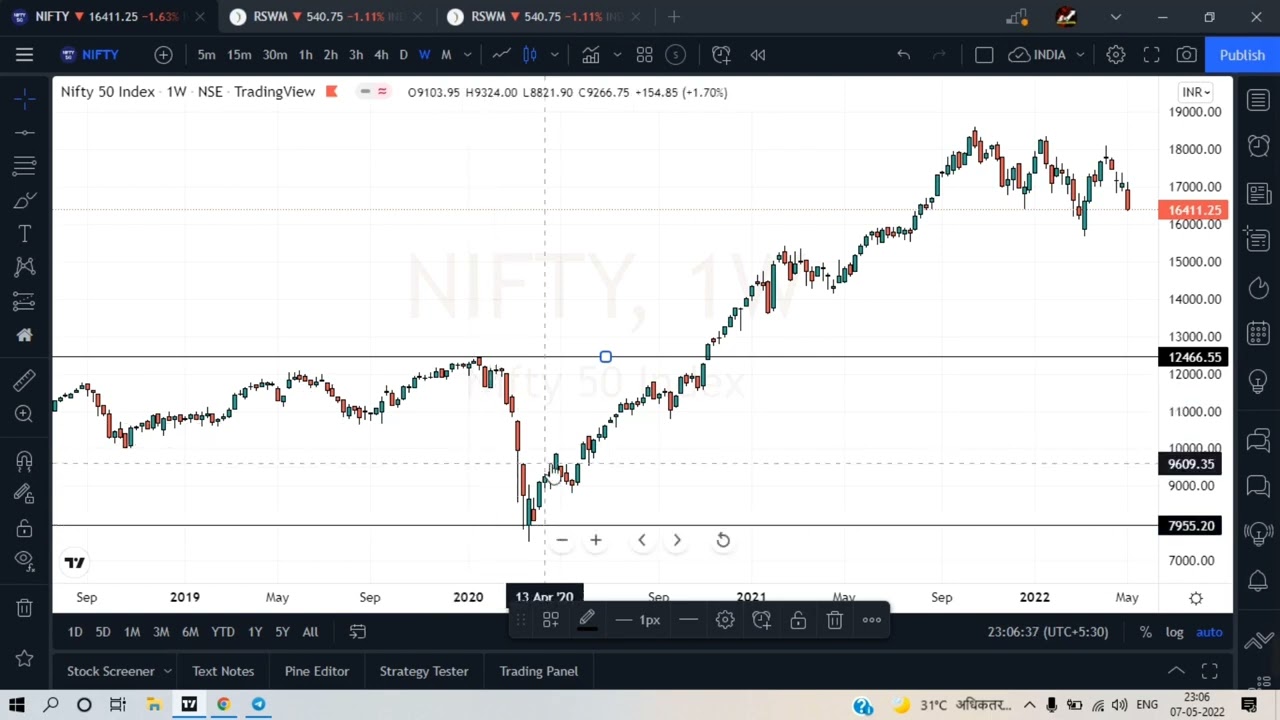Take a chart snapshot with camera icon
Screen dimensions: 1280x720
point(1186,55)
